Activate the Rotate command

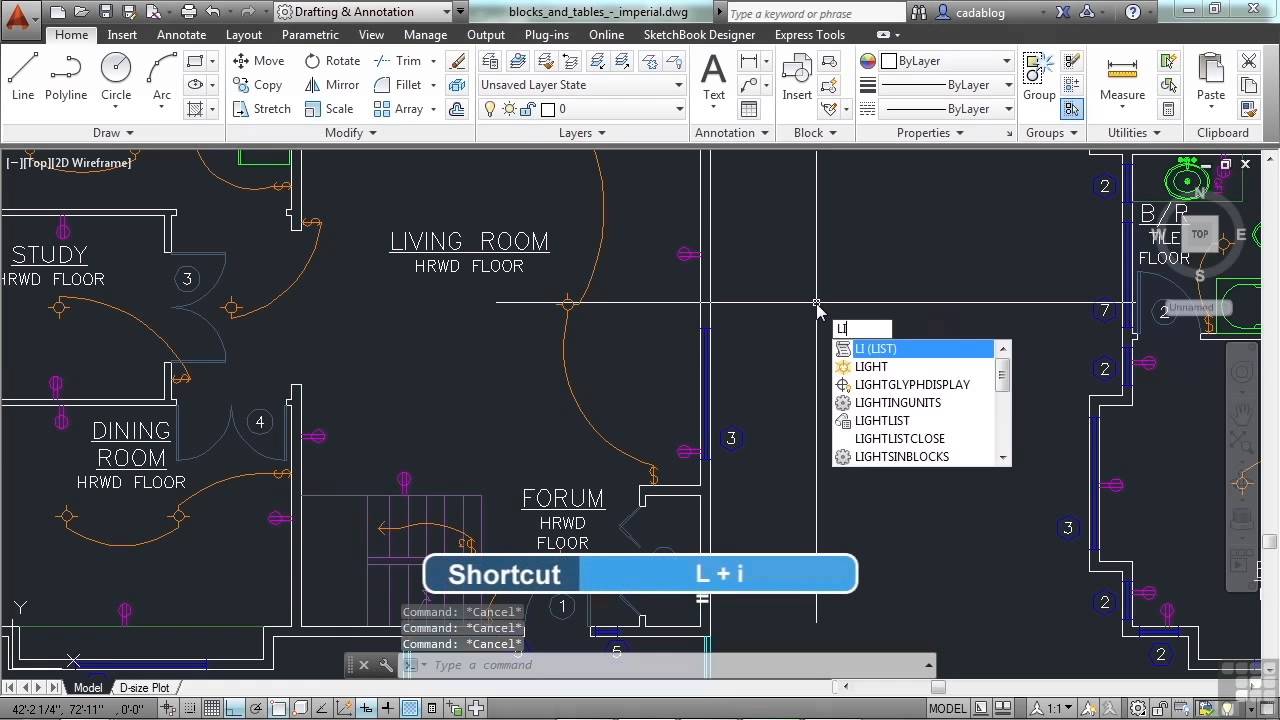[x=332, y=61]
